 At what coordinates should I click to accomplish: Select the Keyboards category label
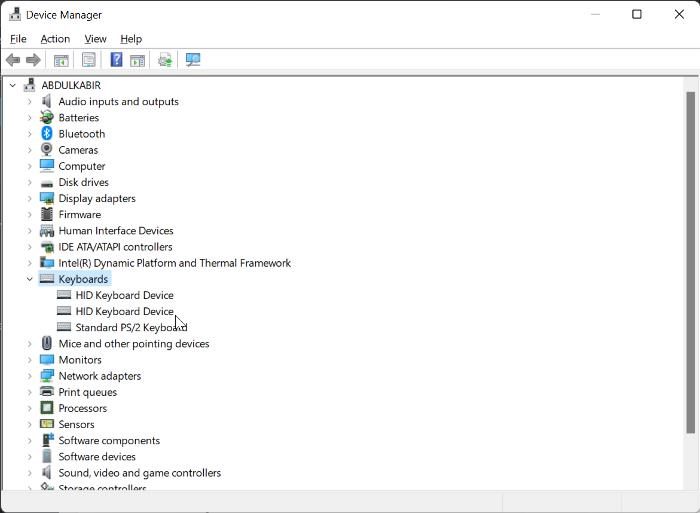click(x=83, y=279)
